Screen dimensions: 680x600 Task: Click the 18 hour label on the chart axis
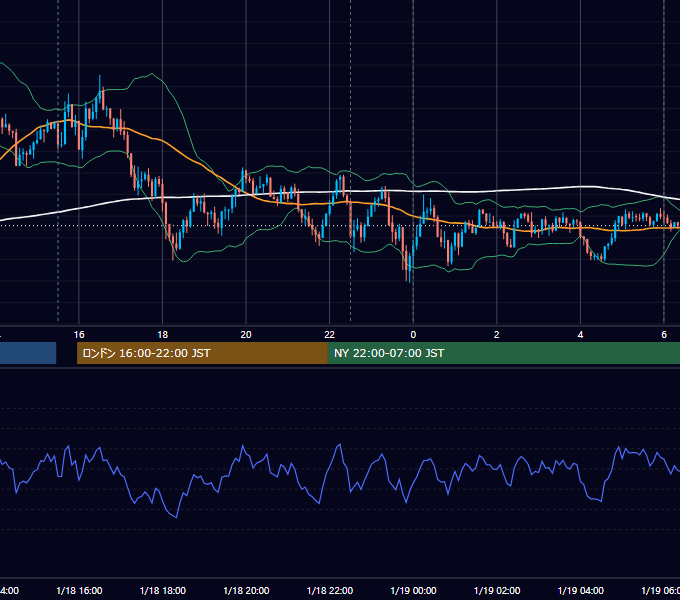pyautogui.click(x=163, y=334)
